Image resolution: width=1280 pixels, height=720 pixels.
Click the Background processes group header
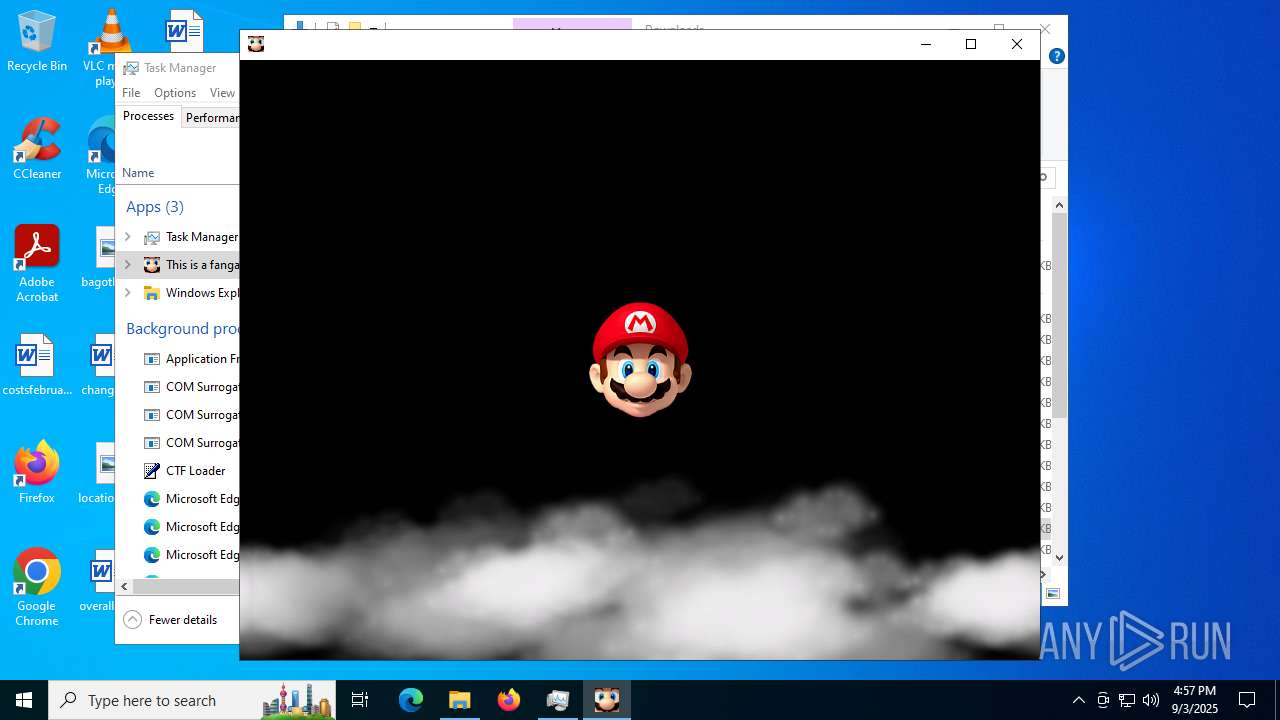tap(182, 329)
